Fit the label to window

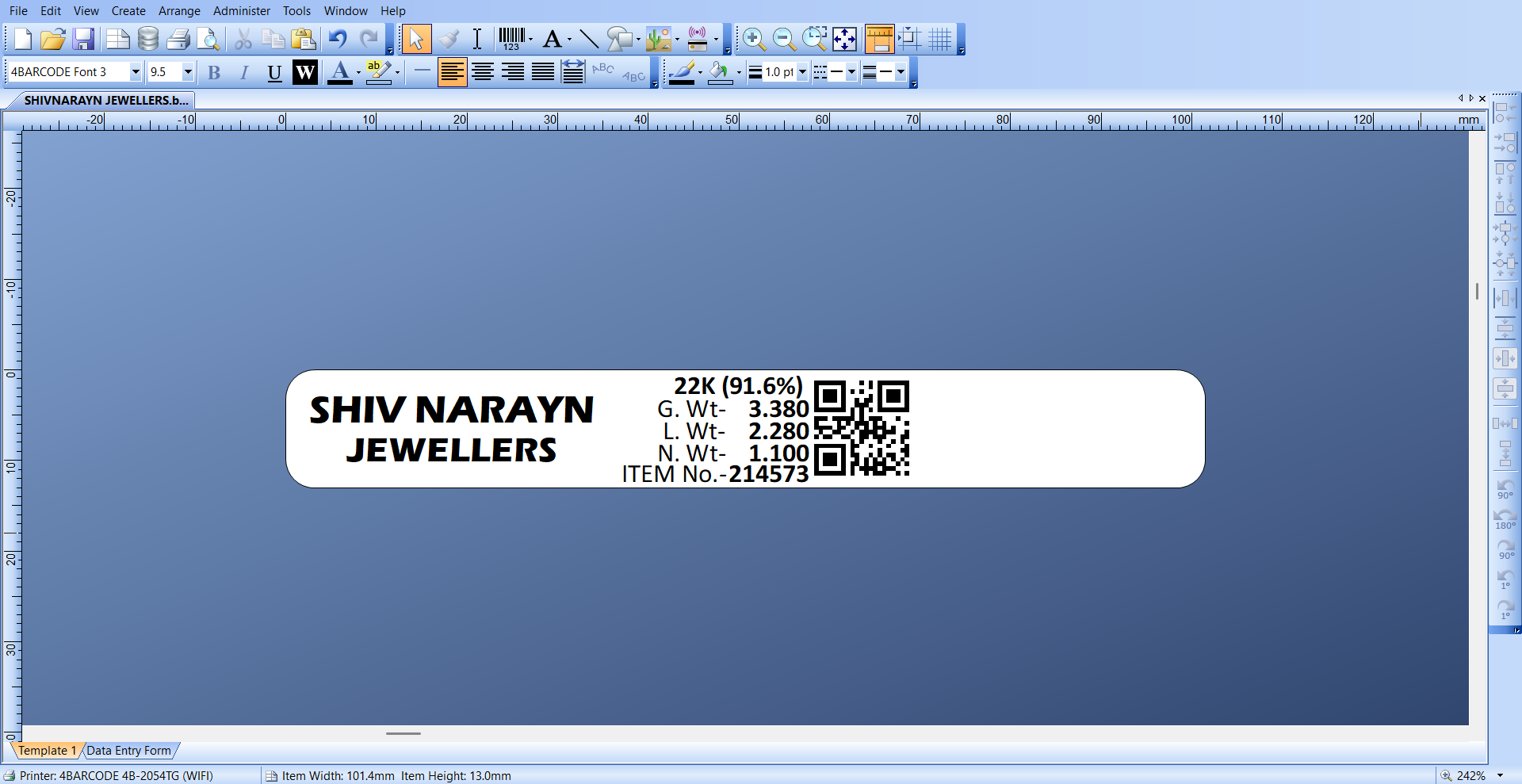pyautogui.click(x=844, y=39)
